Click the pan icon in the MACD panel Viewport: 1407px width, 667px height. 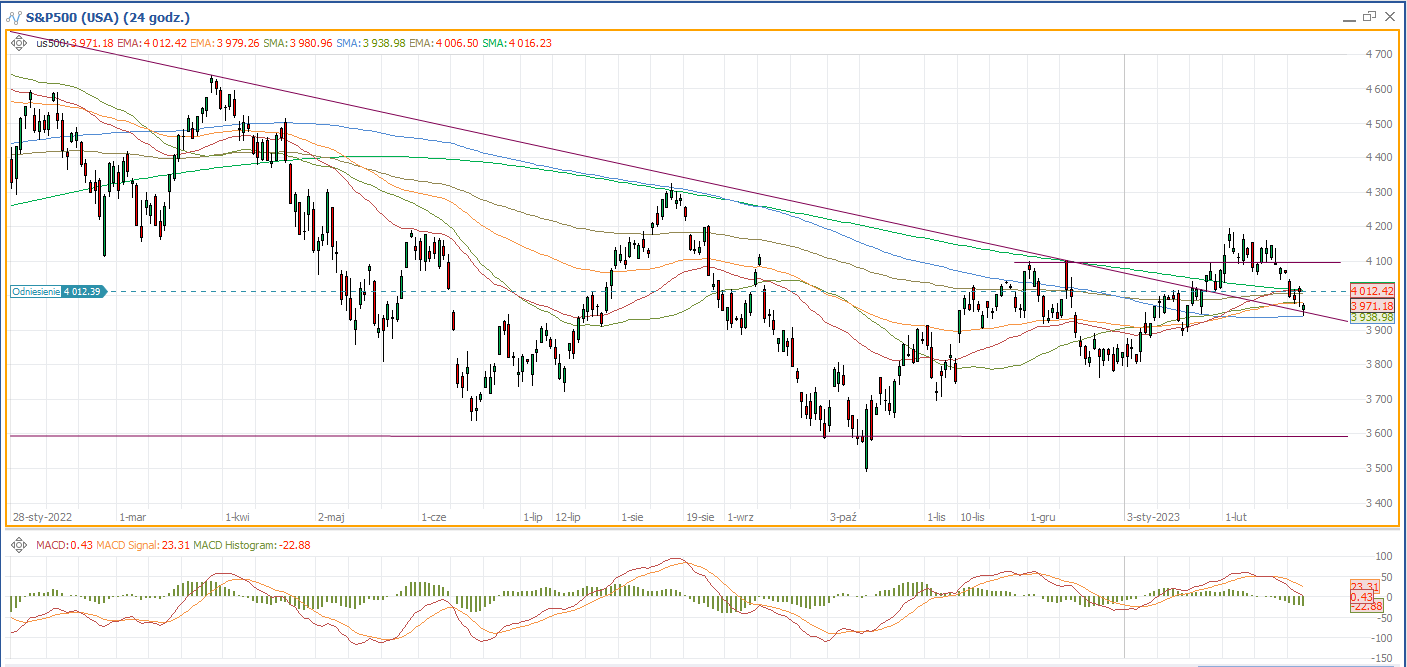(x=19, y=545)
